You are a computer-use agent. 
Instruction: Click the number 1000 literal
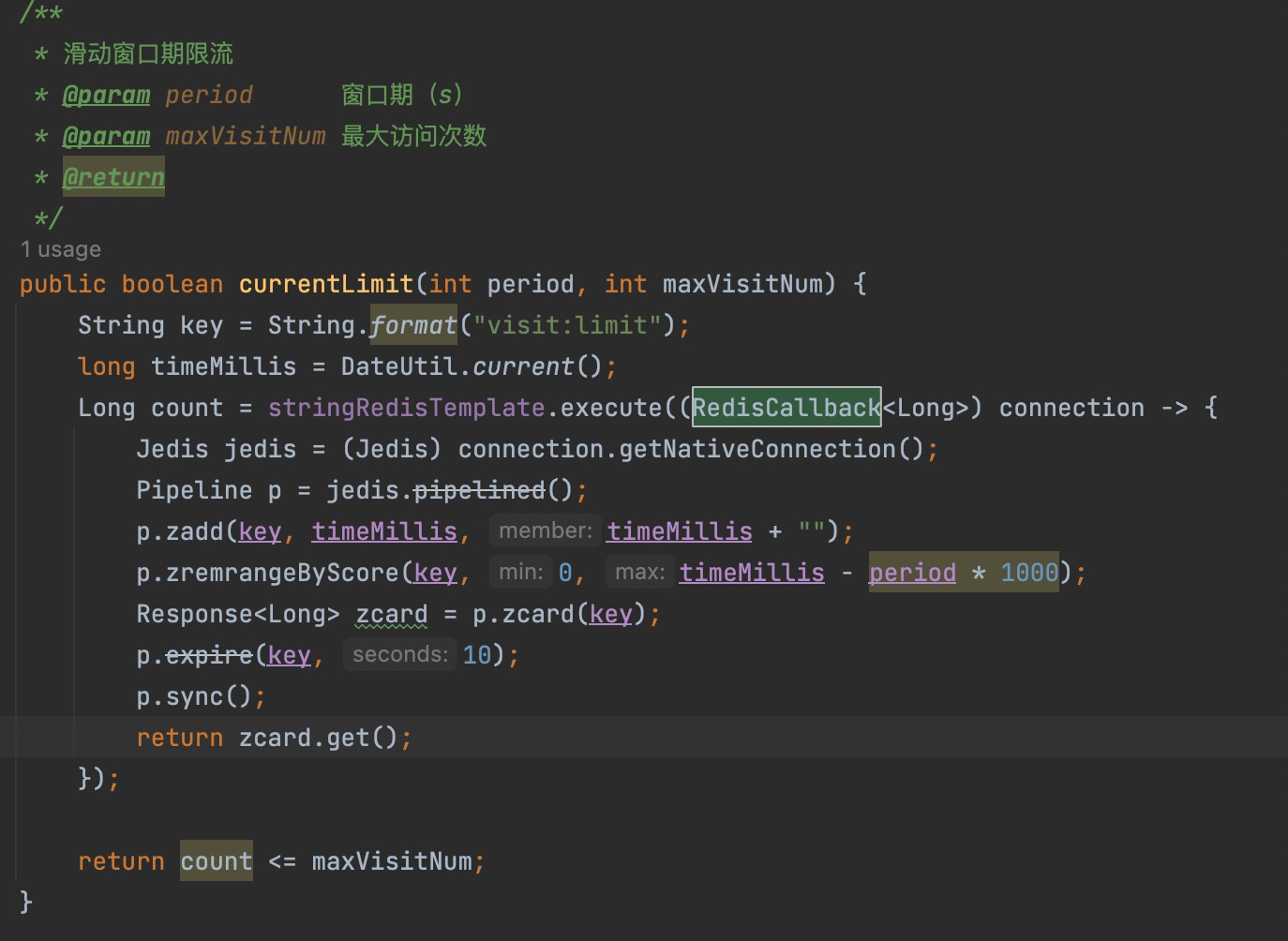(x=1029, y=573)
